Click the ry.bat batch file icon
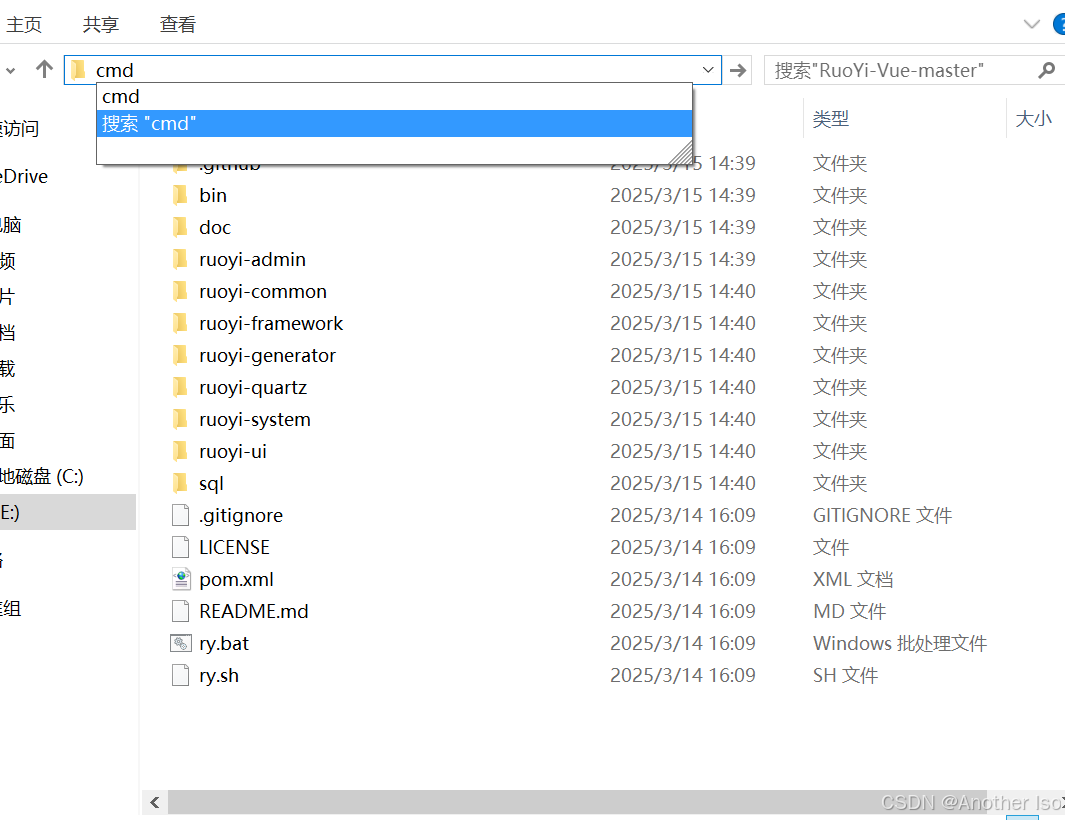 tap(181, 643)
